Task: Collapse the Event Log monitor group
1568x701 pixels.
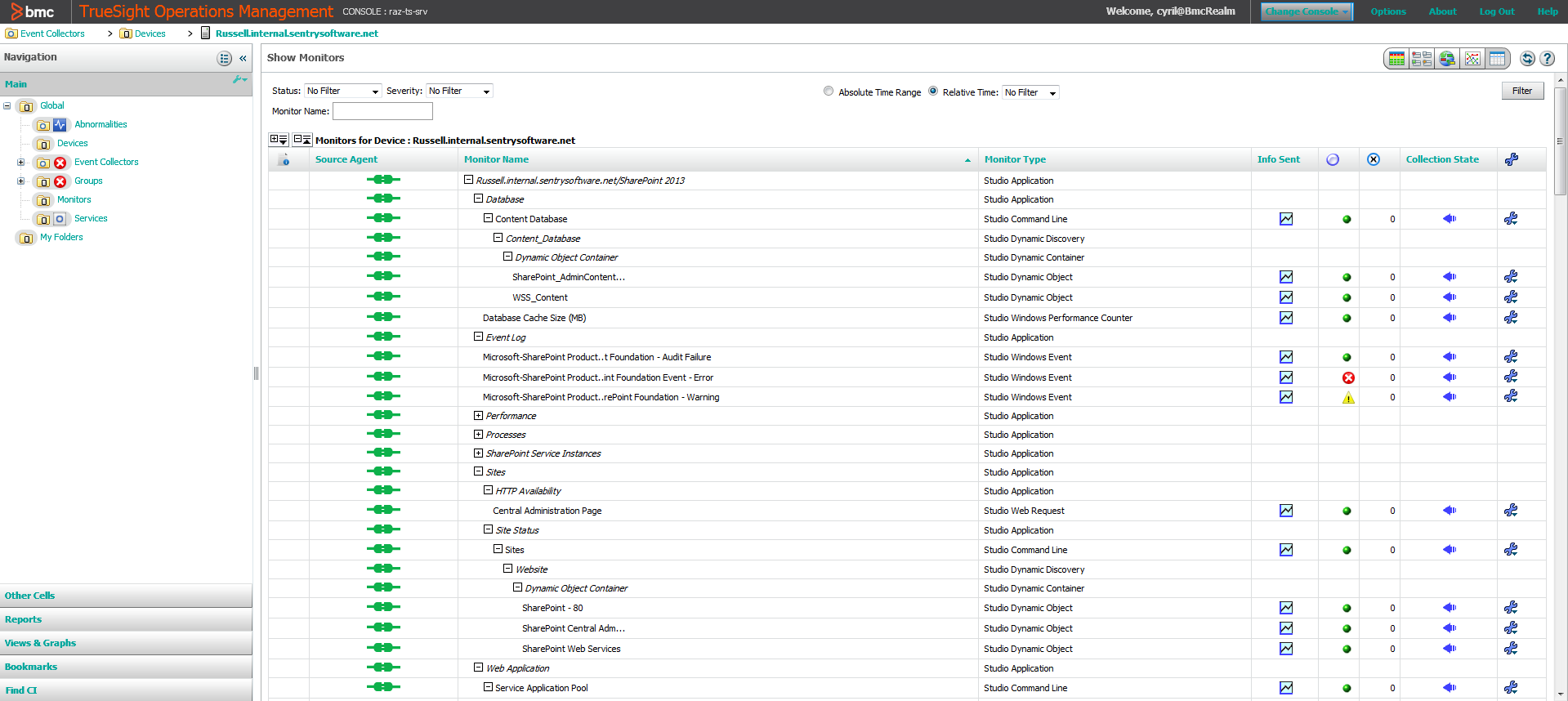Action: click(x=479, y=337)
